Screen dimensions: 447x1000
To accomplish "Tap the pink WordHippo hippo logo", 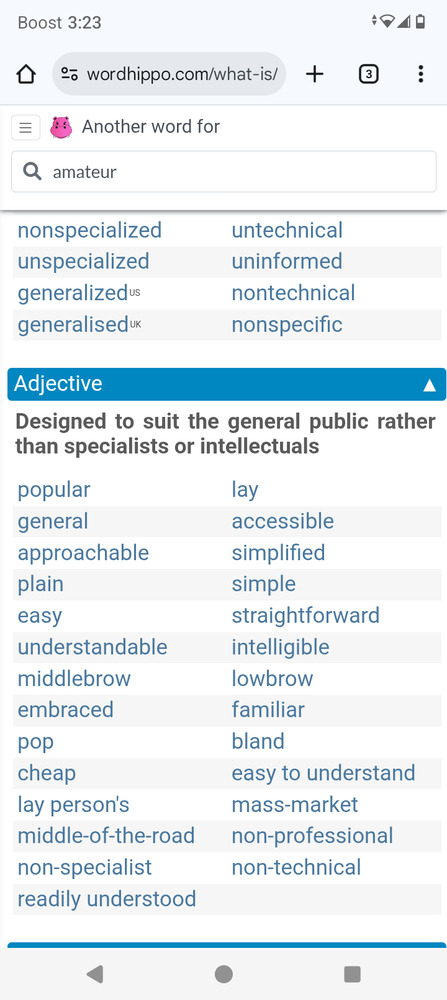I will pos(62,128).
